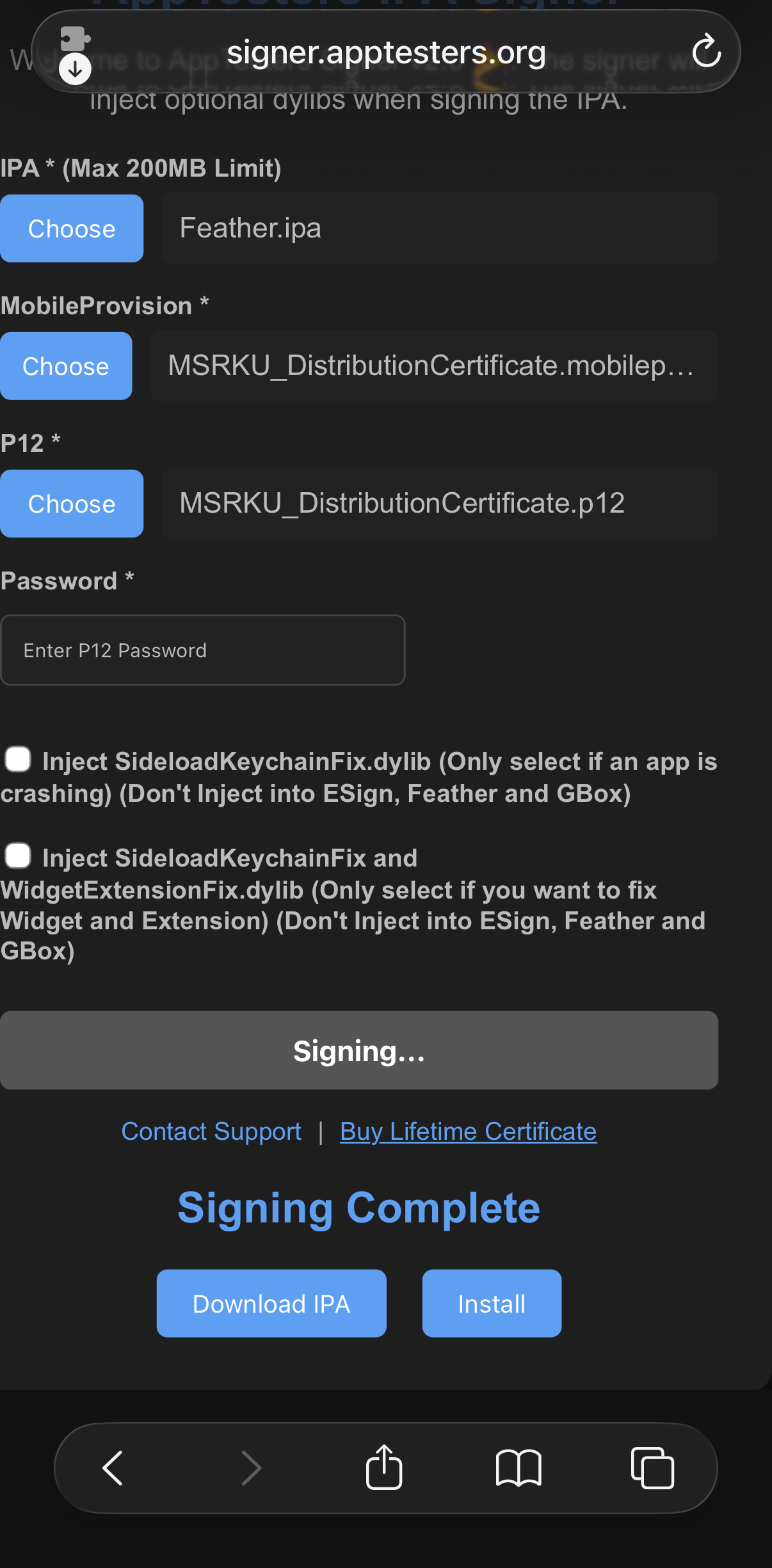Open Bookmarks with the book icon
772x1568 pixels.
(x=519, y=1468)
